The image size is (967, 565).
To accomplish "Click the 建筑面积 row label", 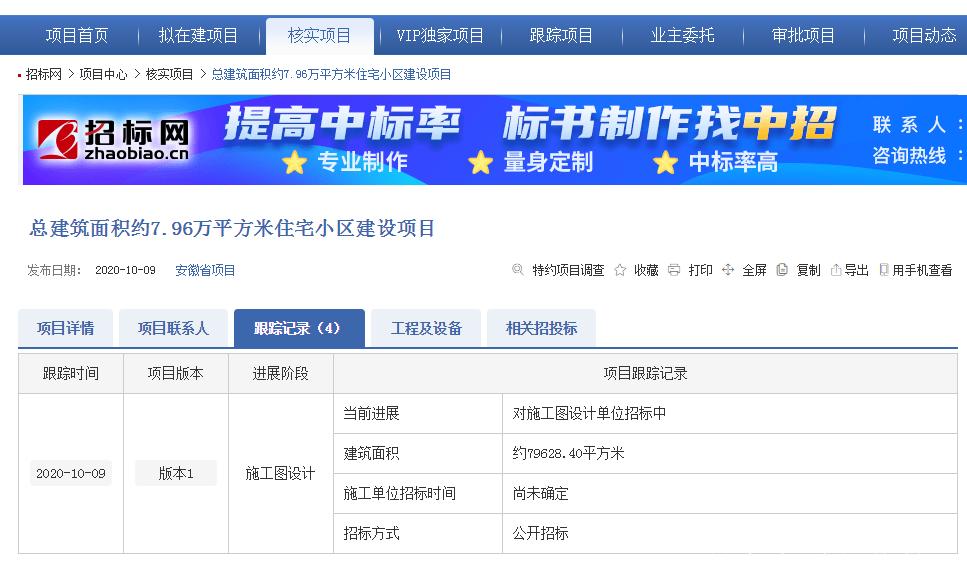I will coord(371,453).
